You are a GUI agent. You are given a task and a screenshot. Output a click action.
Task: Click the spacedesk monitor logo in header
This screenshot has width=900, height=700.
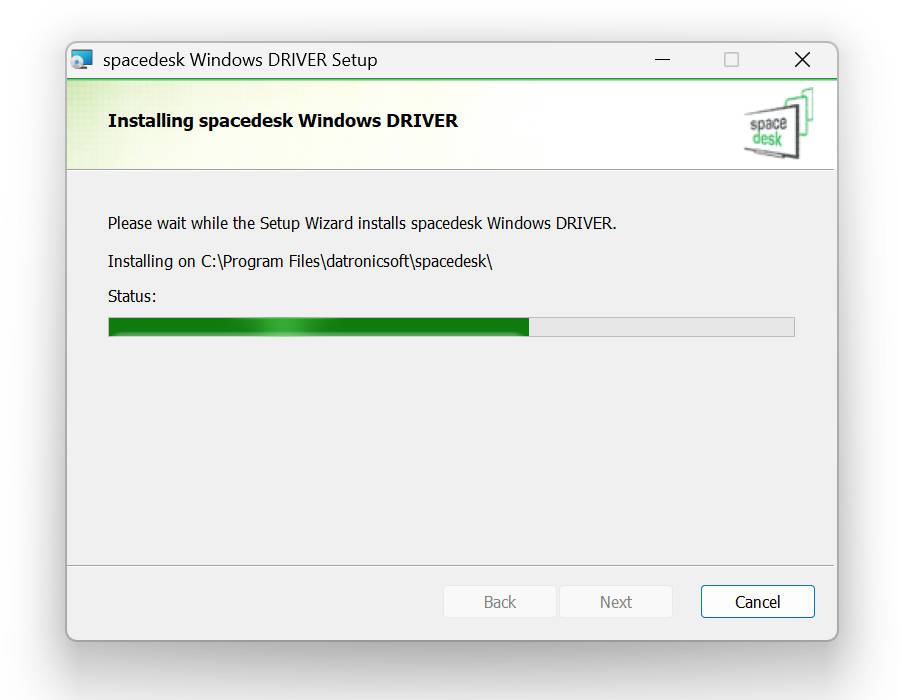point(778,123)
